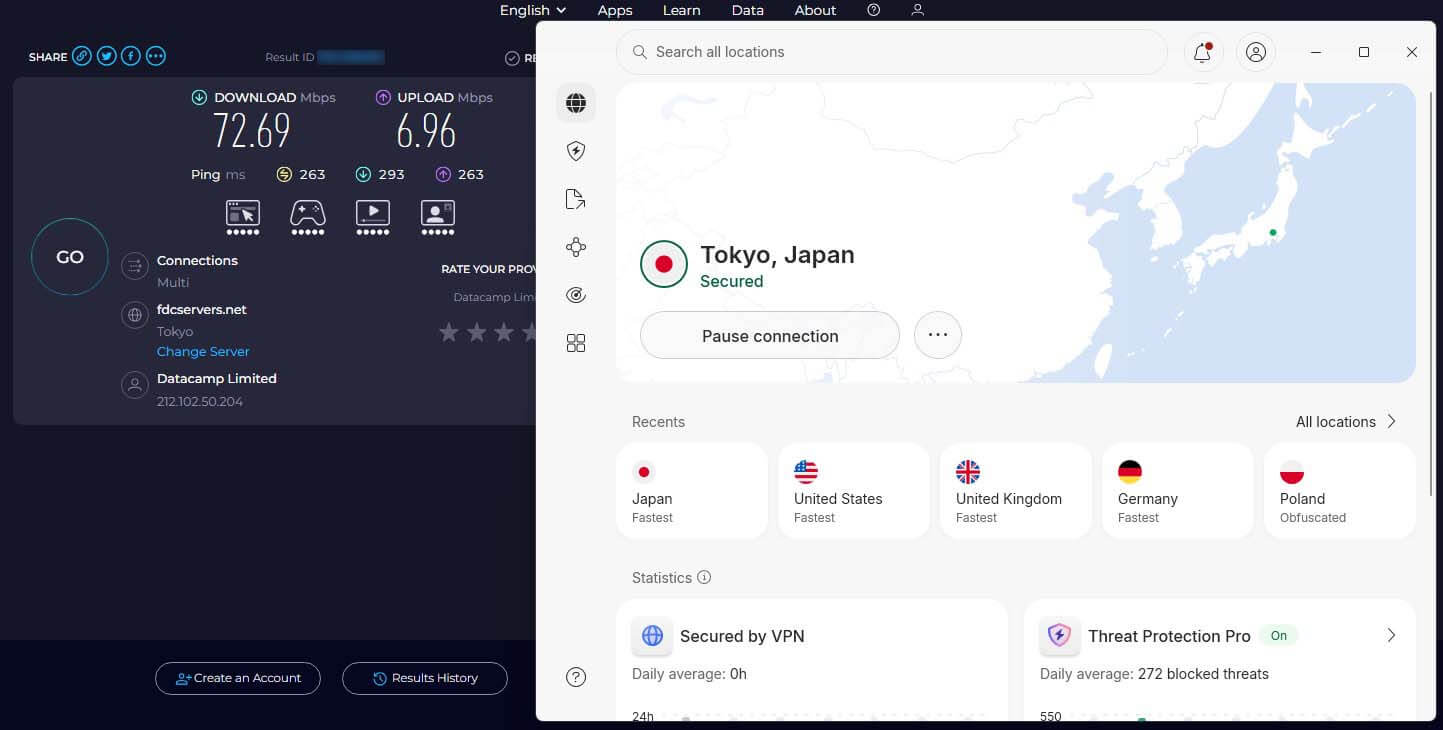Click the Change Server link
This screenshot has height=730, width=1443.
(203, 351)
